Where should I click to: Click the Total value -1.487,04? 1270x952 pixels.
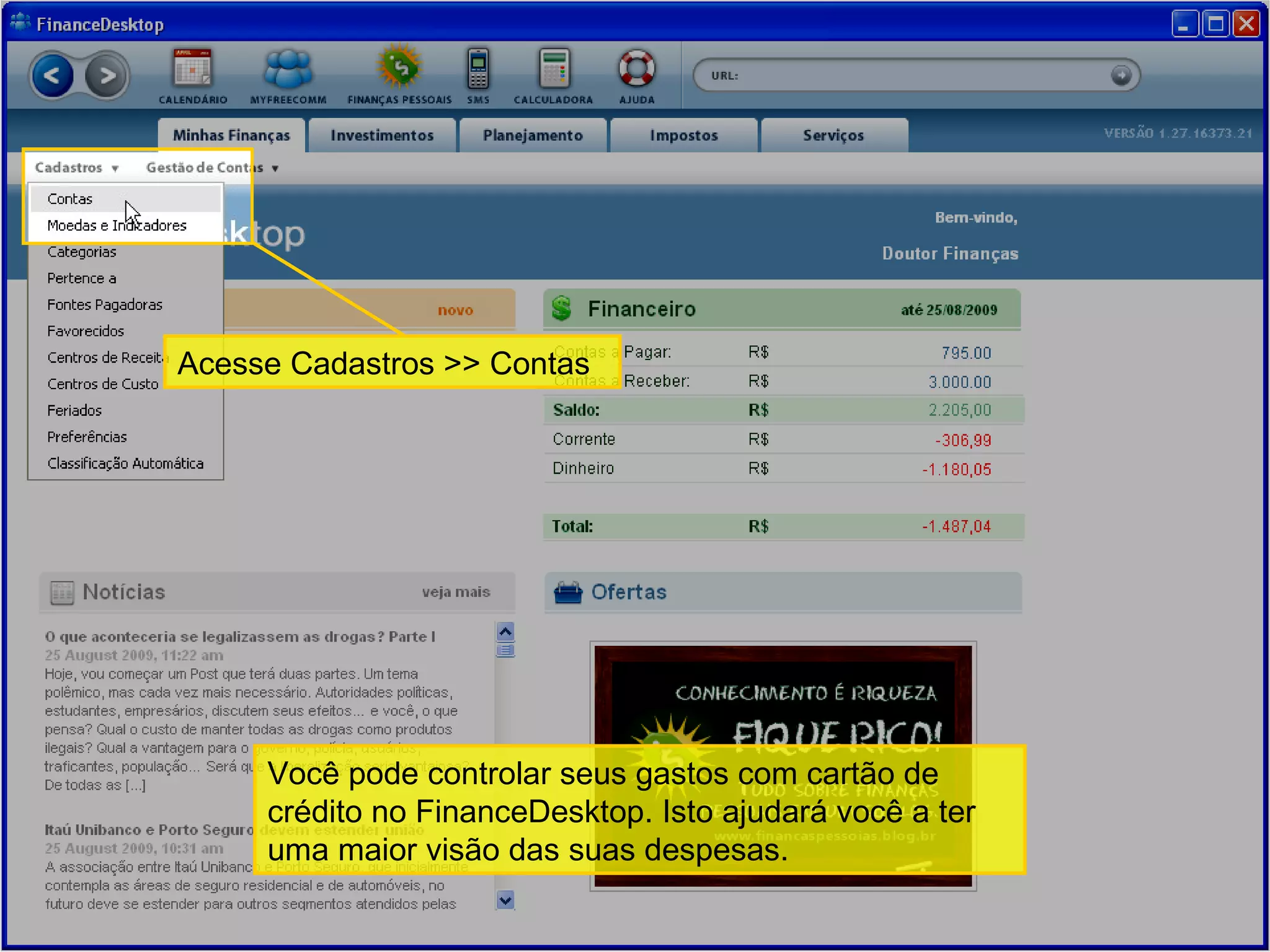(956, 526)
